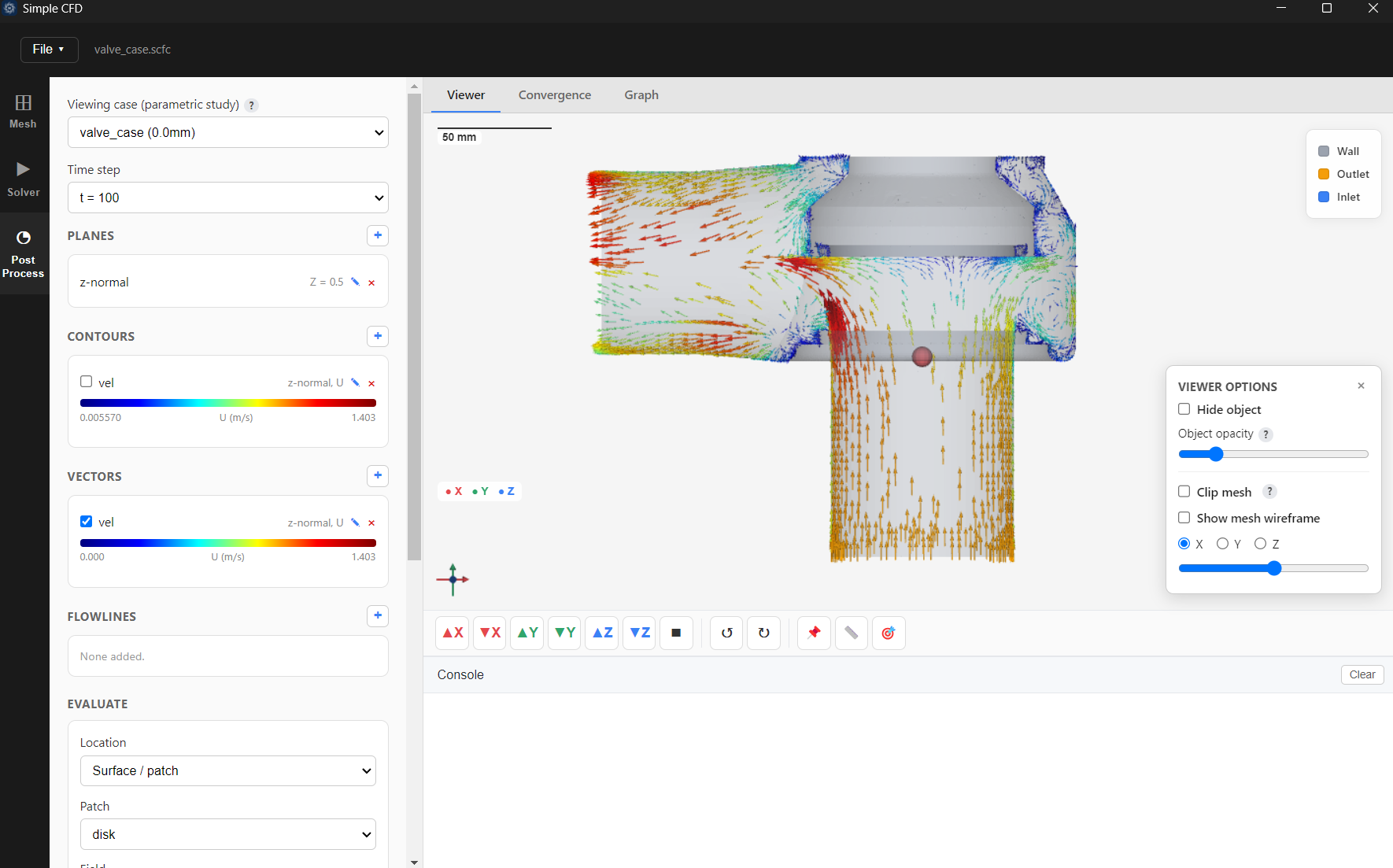
Task: Delete the vel contour
Action: (x=371, y=383)
